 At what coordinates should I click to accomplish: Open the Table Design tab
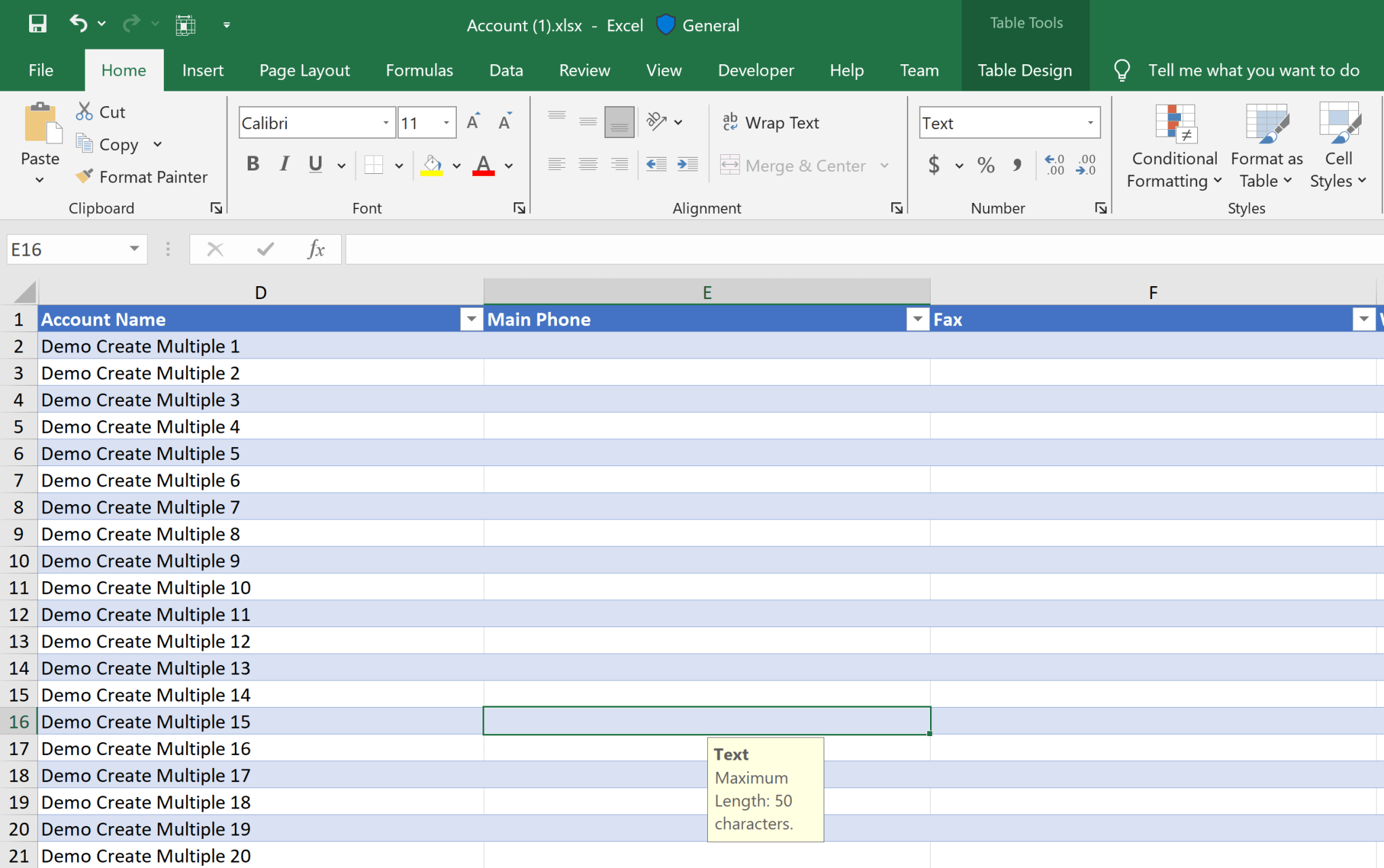pyautogui.click(x=1025, y=70)
